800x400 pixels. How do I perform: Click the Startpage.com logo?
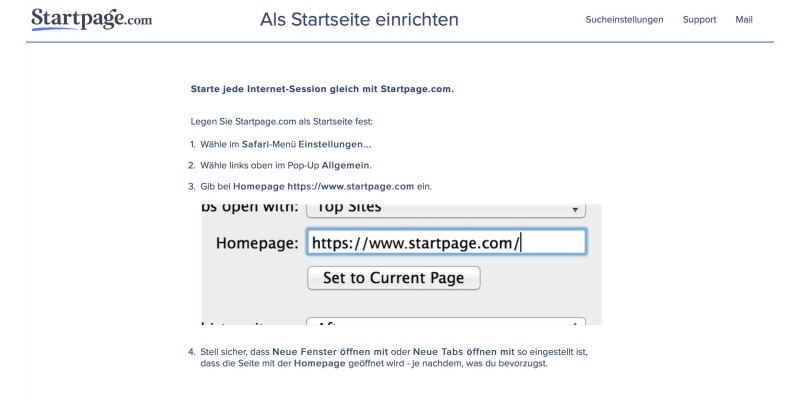coord(91,19)
